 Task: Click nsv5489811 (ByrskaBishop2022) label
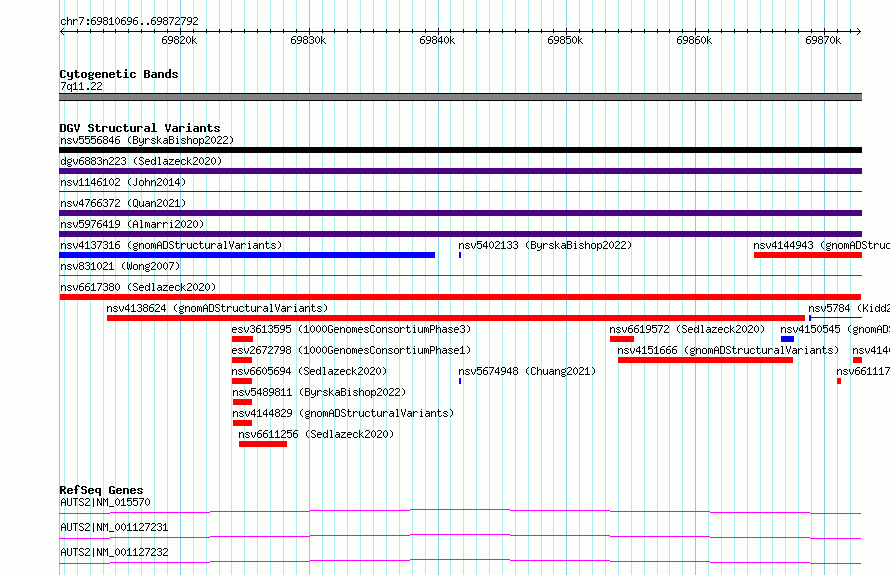[x=319, y=392]
